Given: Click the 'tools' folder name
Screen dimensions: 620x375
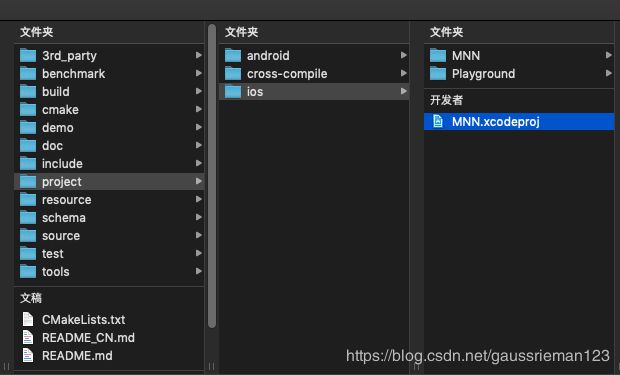Looking at the screenshot, I should (x=56, y=272).
